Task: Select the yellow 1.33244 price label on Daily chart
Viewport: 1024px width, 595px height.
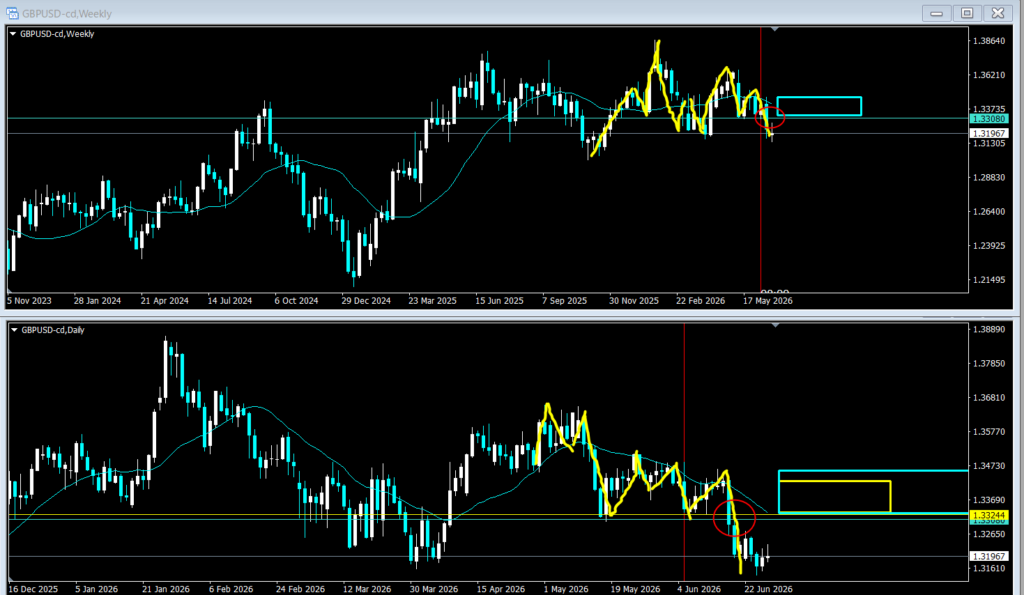Action: (989, 515)
